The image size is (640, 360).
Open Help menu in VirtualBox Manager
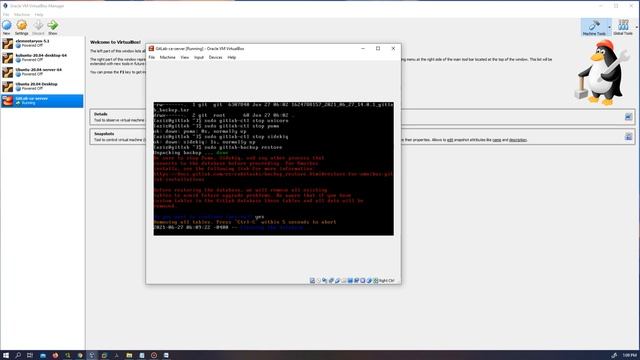click(x=39, y=14)
